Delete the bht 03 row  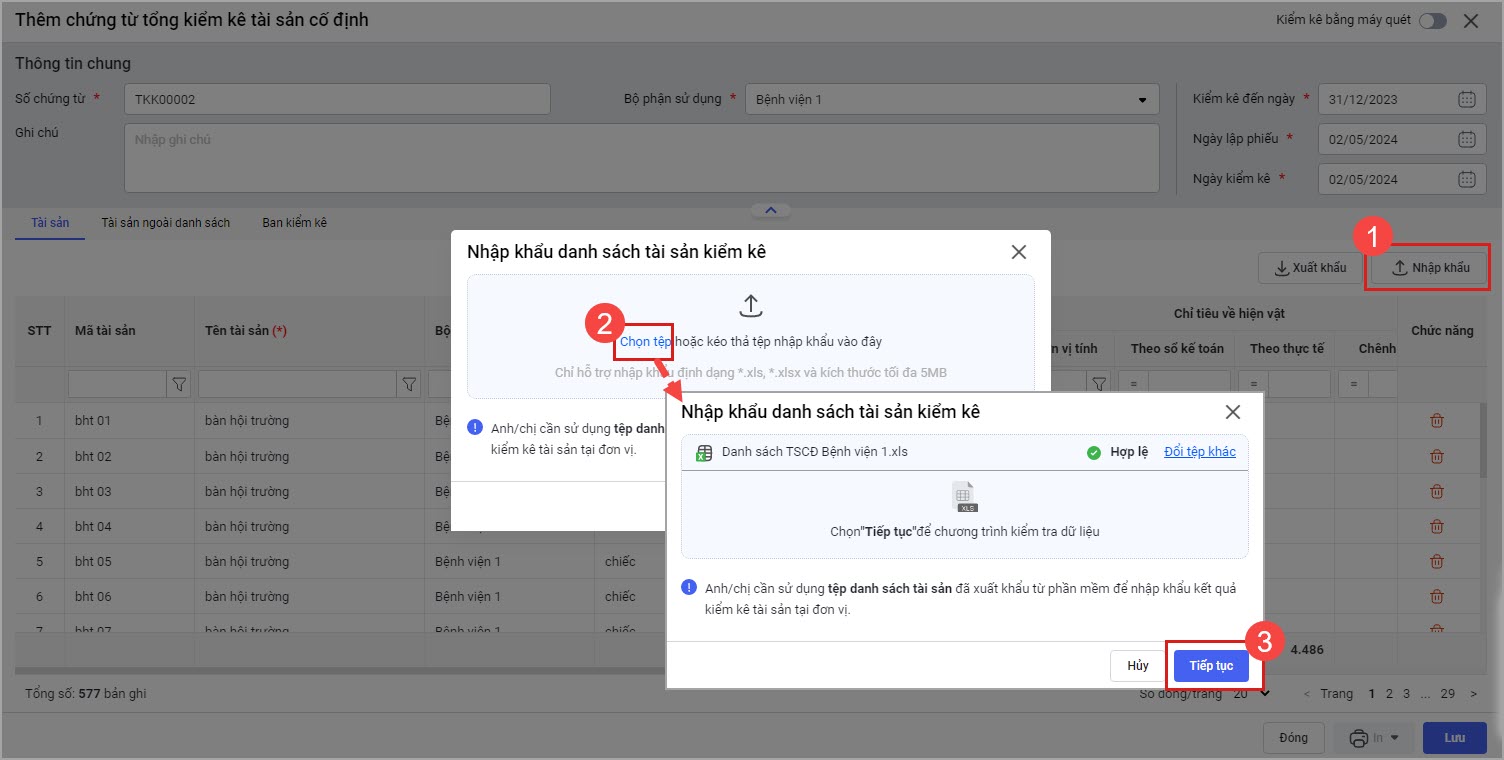coord(1437,491)
